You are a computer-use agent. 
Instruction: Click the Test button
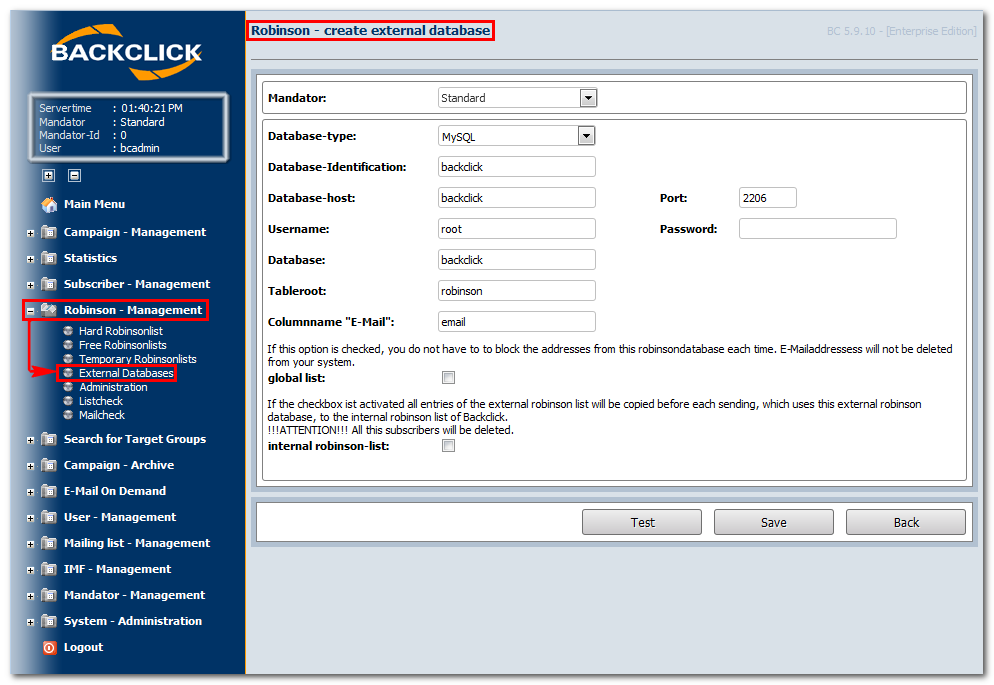(642, 522)
